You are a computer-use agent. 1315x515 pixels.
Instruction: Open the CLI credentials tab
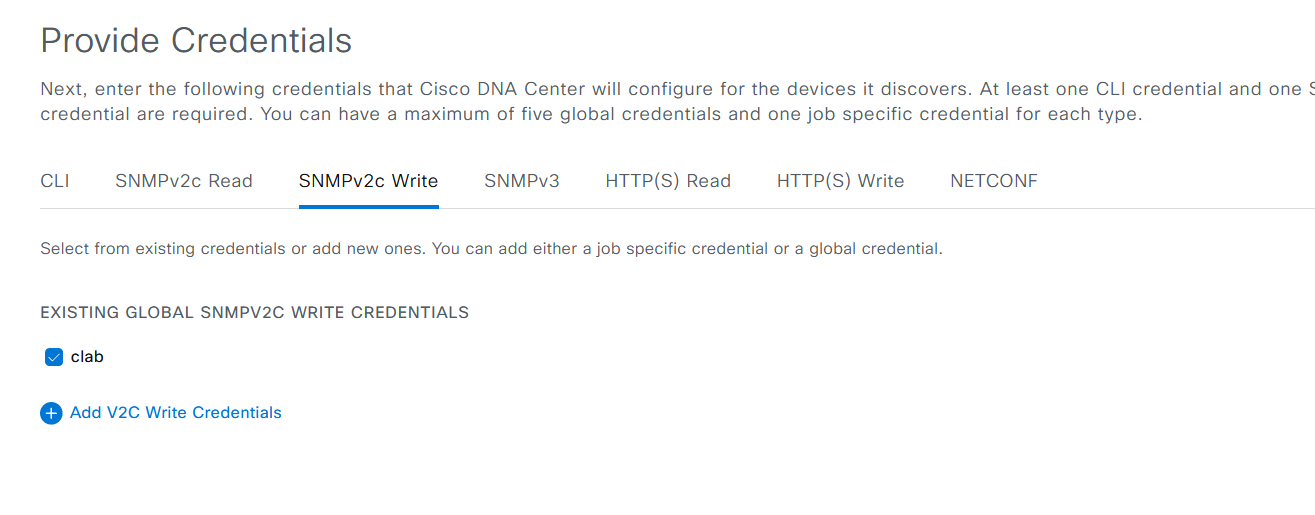click(x=55, y=181)
